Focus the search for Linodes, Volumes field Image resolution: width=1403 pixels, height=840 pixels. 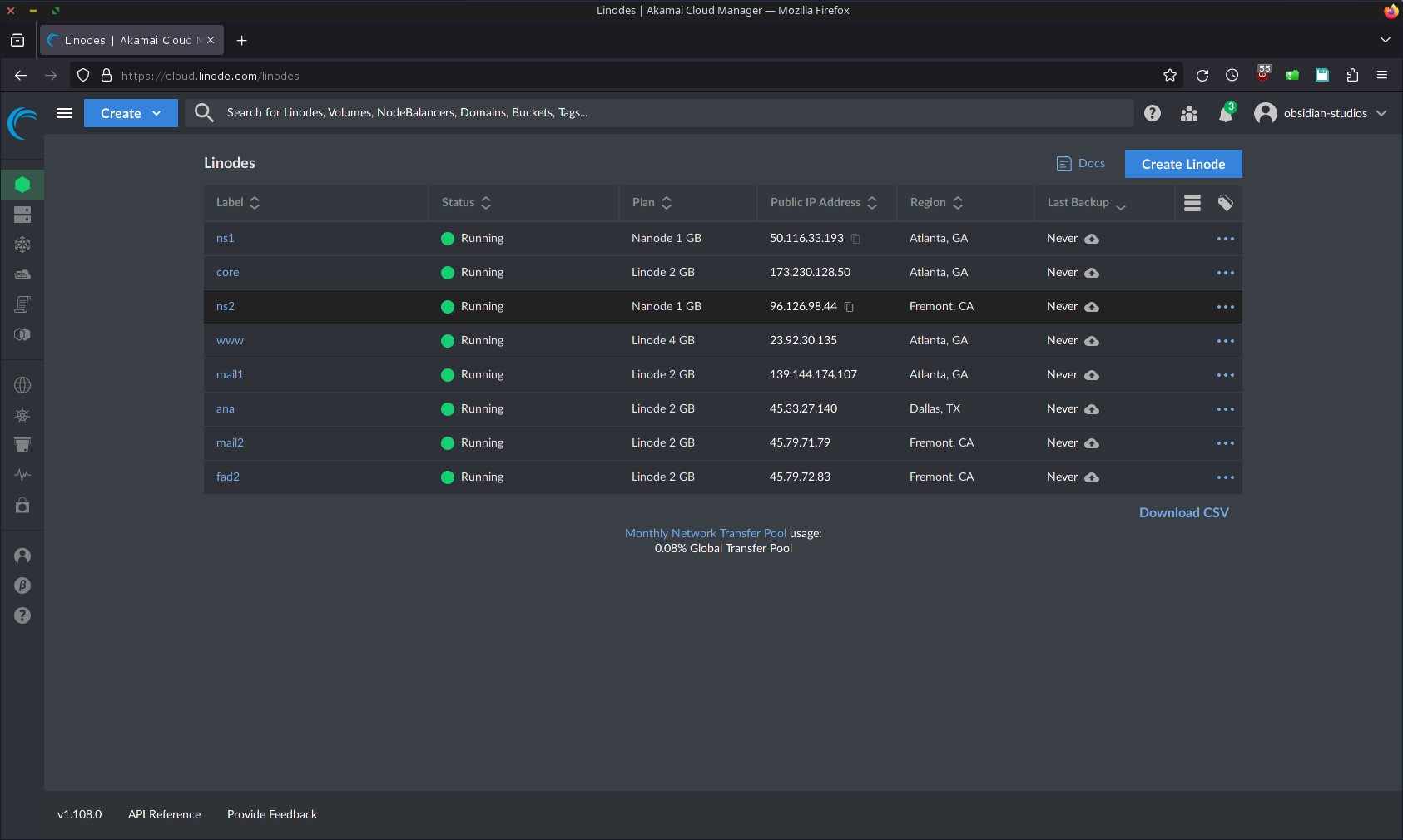pyautogui.click(x=659, y=113)
